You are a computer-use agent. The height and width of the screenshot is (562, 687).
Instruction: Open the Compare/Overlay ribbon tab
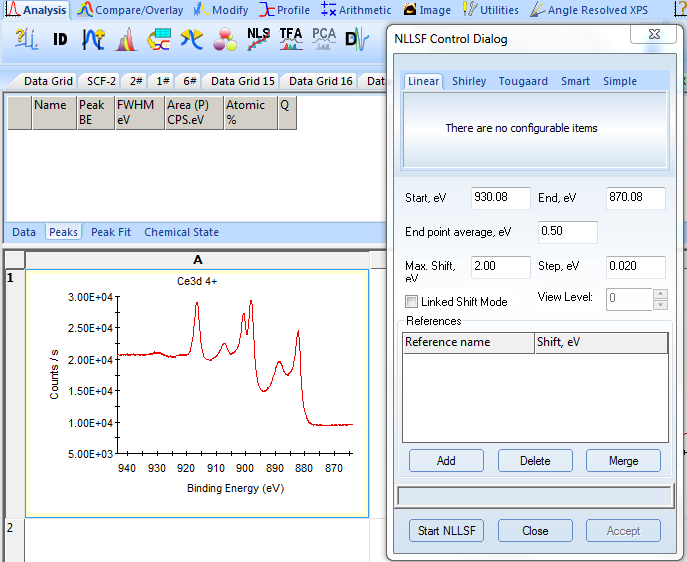pos(131,10)
